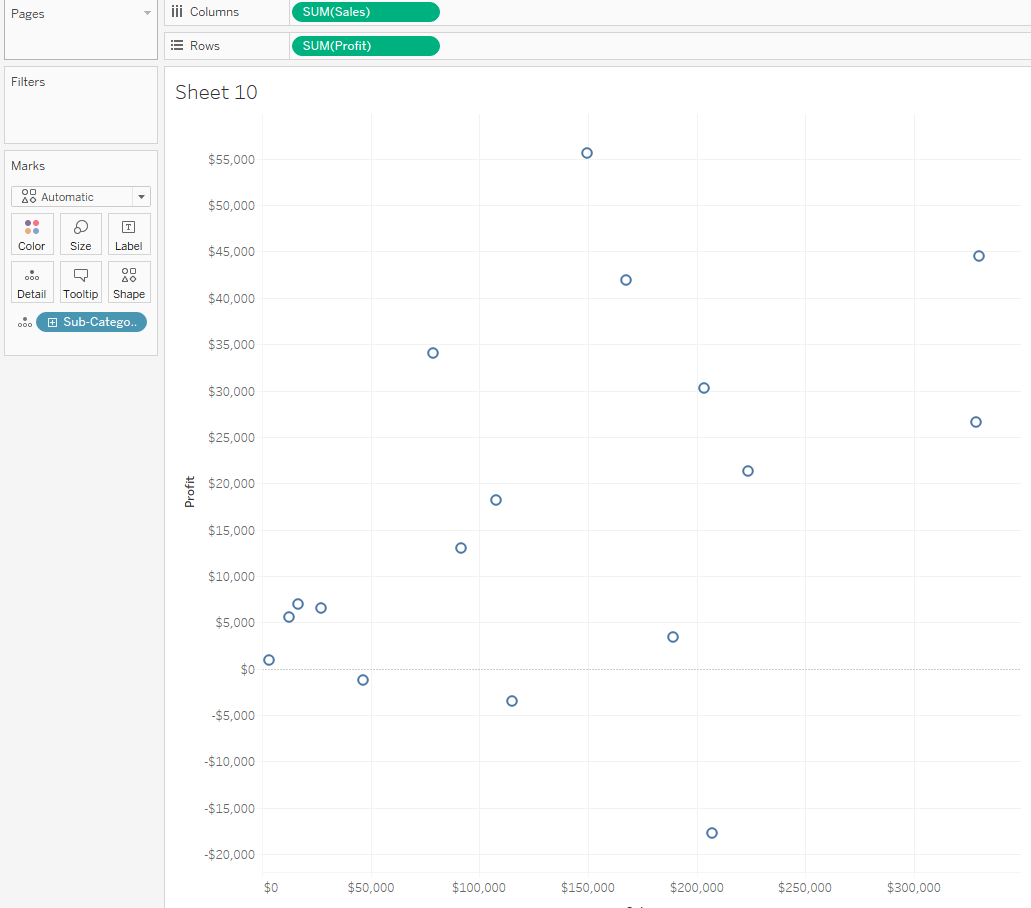Click the rightmost scatter plot mark
This screenshot has height=908, width=1031.
(x=978, y=255)
